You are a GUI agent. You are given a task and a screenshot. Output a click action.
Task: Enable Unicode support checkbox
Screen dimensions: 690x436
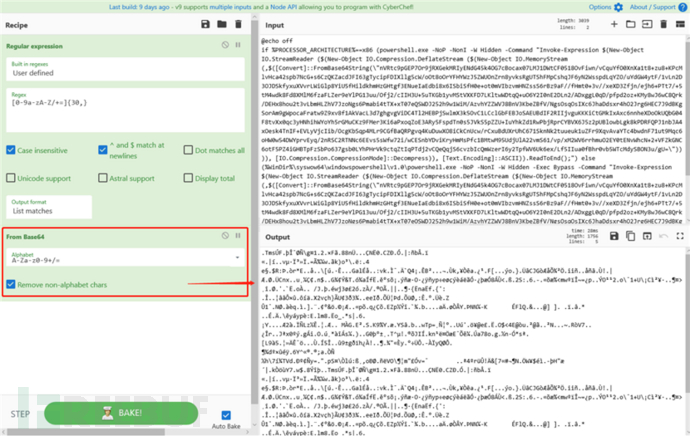pos(11,178)
